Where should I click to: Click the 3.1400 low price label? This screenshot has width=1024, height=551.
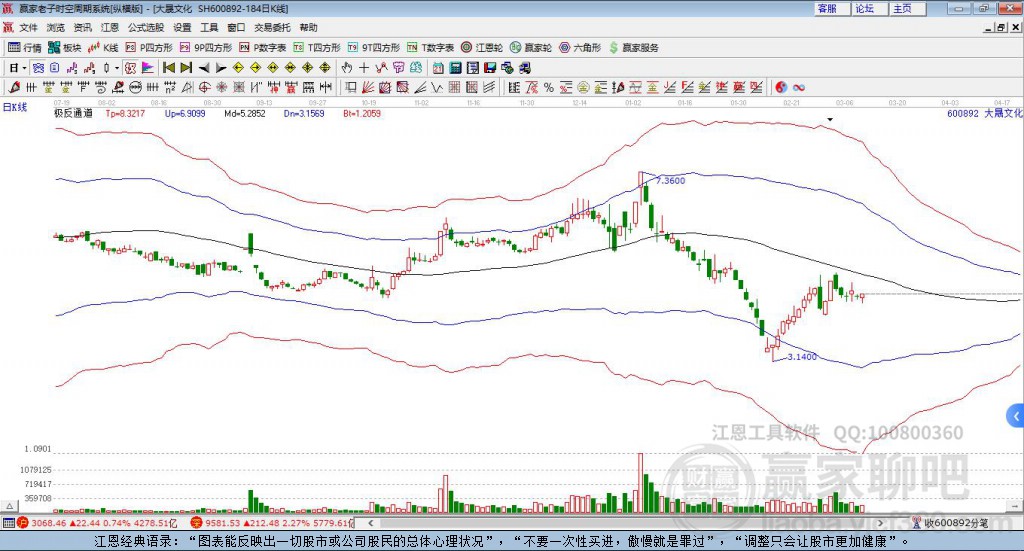(802, 356)
